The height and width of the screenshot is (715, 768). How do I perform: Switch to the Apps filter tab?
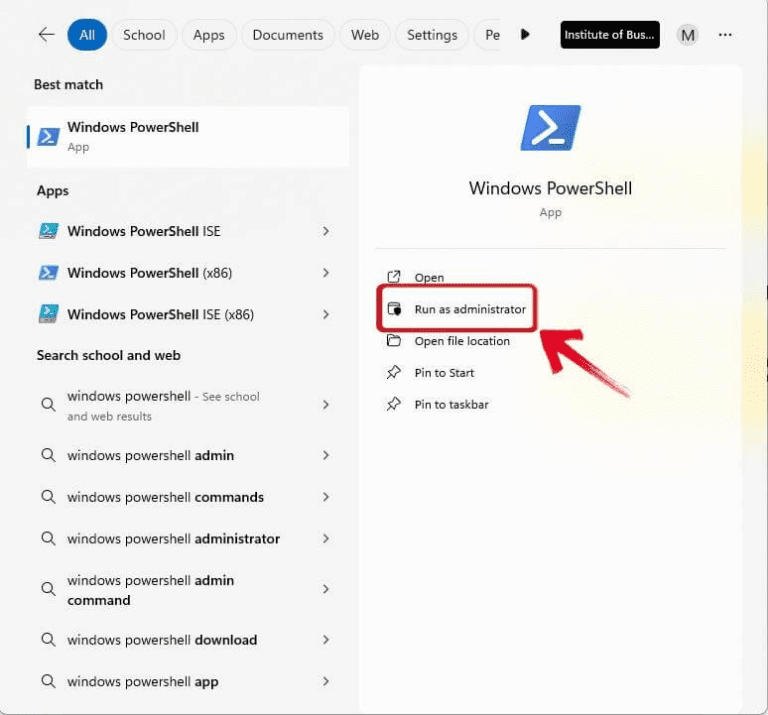(x=209, y=35)
